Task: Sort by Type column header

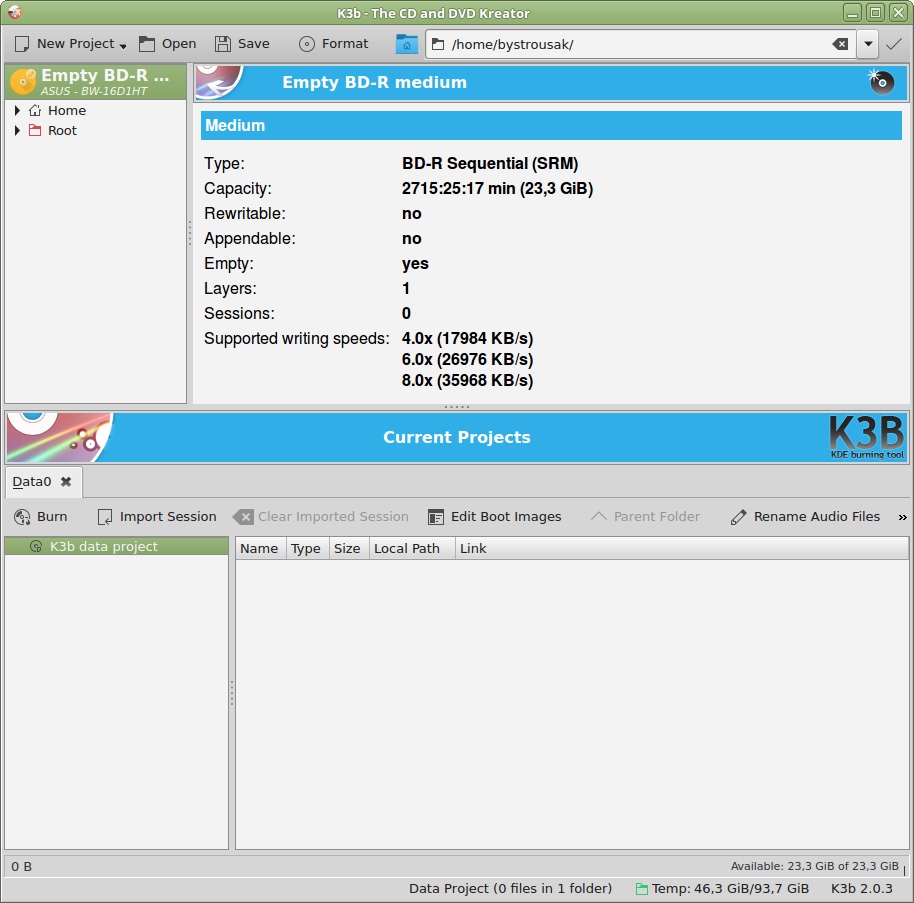Action: [307, 549]
